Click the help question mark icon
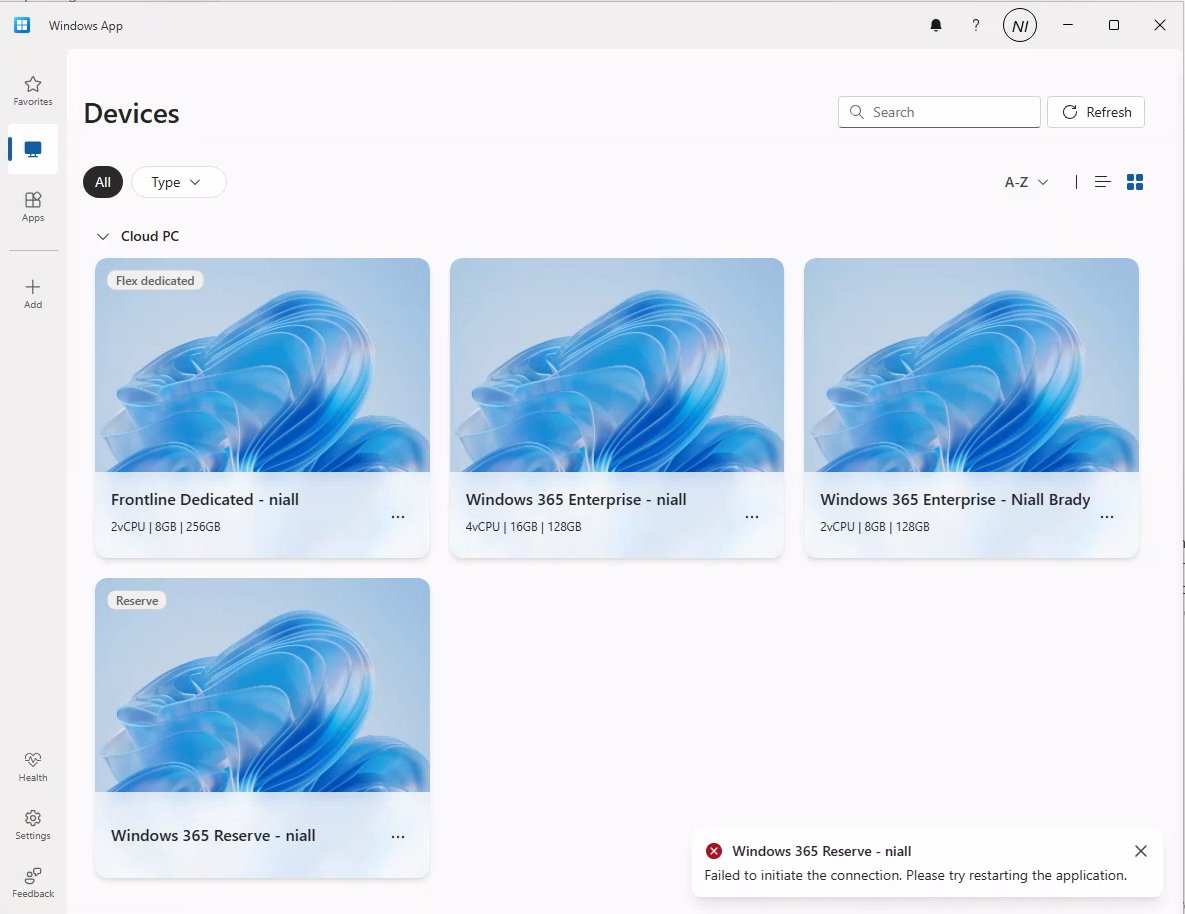Image resolution: width=1185 pixels, height=914 pixels. tap(976, 25)
